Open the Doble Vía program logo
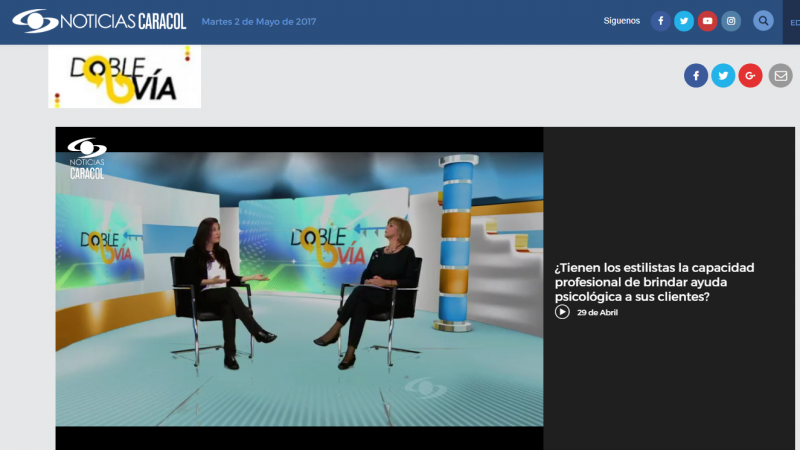This screenshot has height=450, width=800. pyautogui.click(x=124, y=77)
